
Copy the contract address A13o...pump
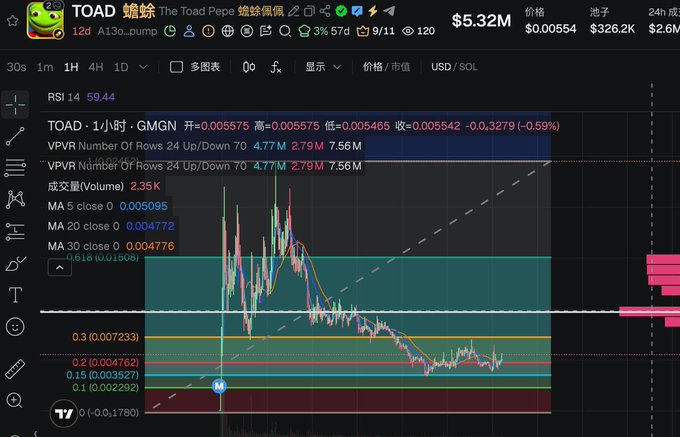click(127, 31)
